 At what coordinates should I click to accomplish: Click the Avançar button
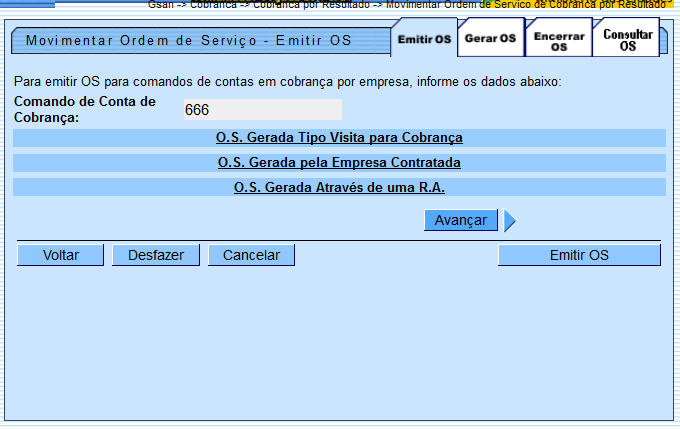point(461,220)
